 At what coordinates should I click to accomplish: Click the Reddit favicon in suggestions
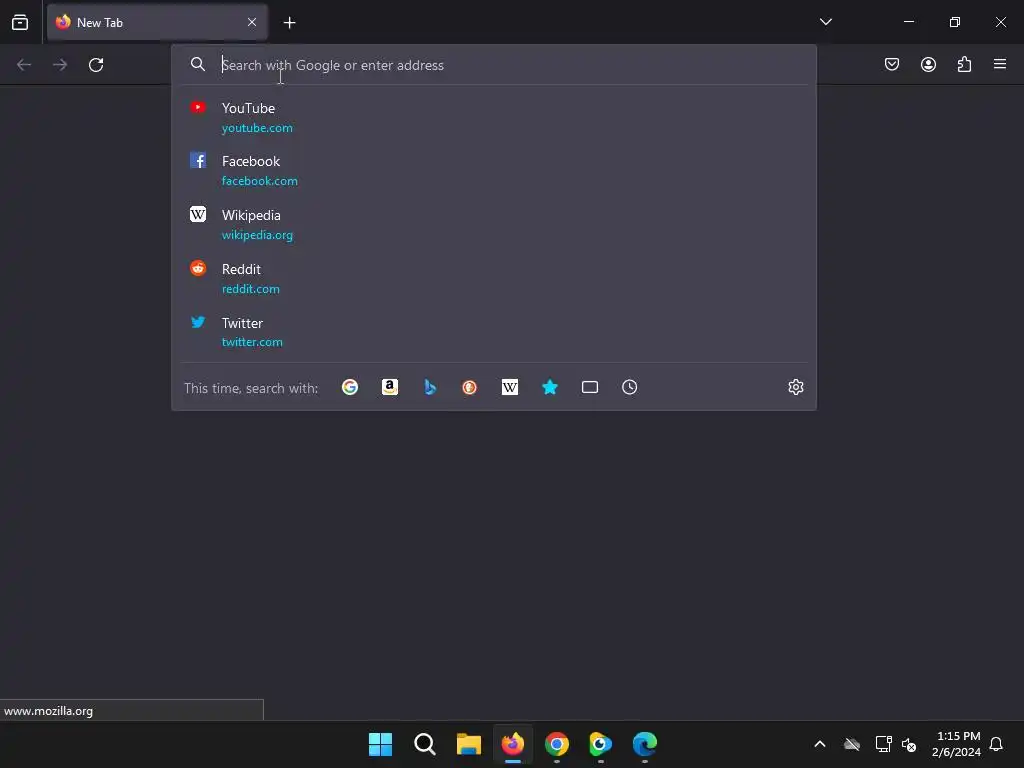(198, 268)
